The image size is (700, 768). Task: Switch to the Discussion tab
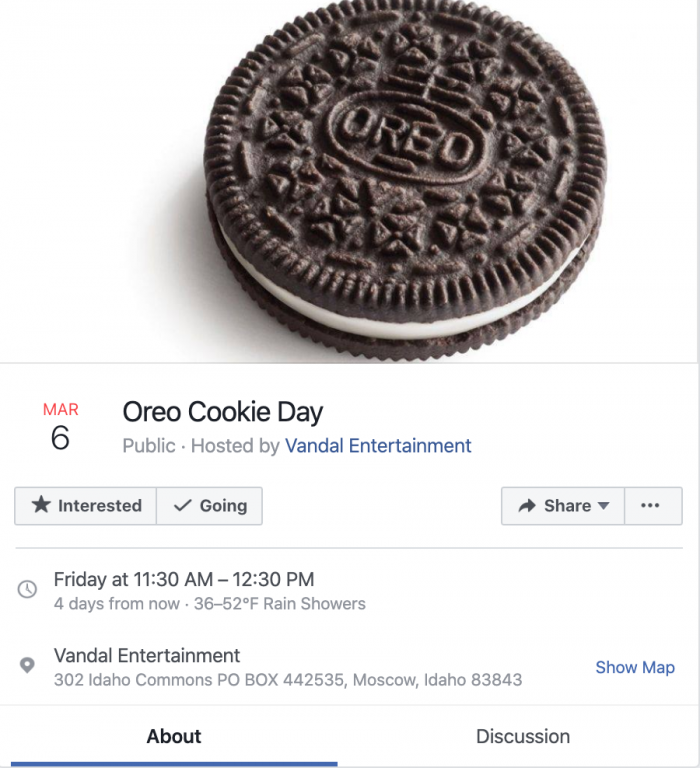click(x=523, y=736)
